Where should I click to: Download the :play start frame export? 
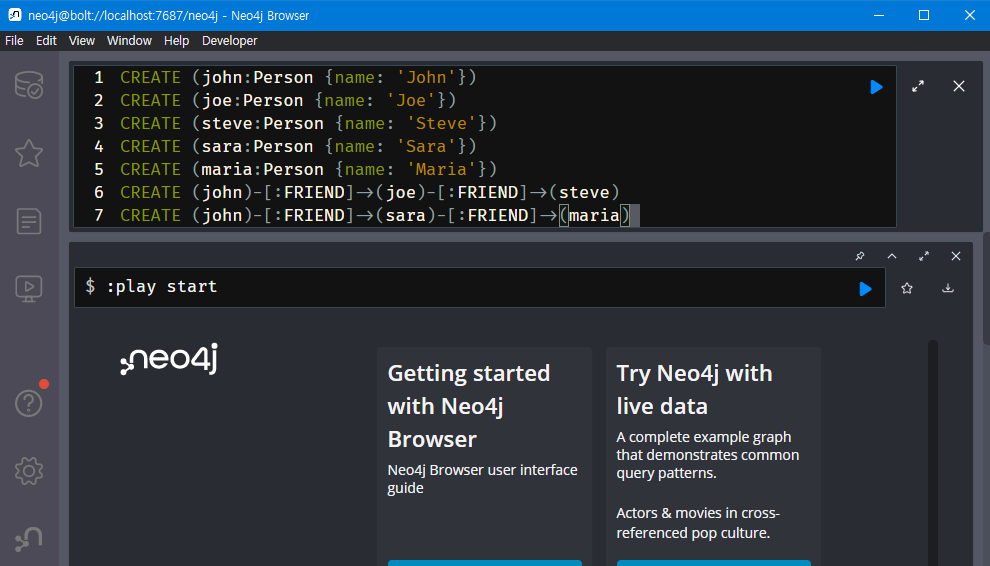[x=948, y=289]
